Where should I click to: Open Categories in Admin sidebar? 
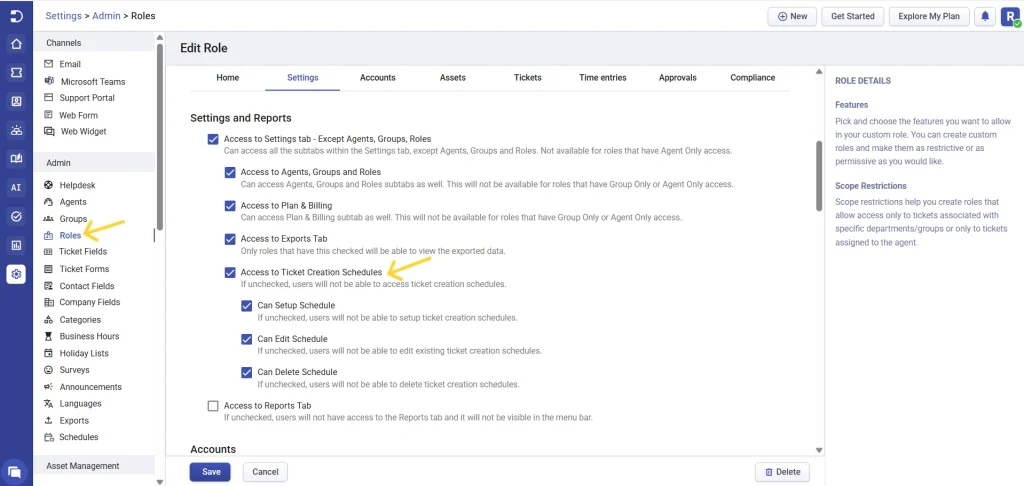point(80,320)
